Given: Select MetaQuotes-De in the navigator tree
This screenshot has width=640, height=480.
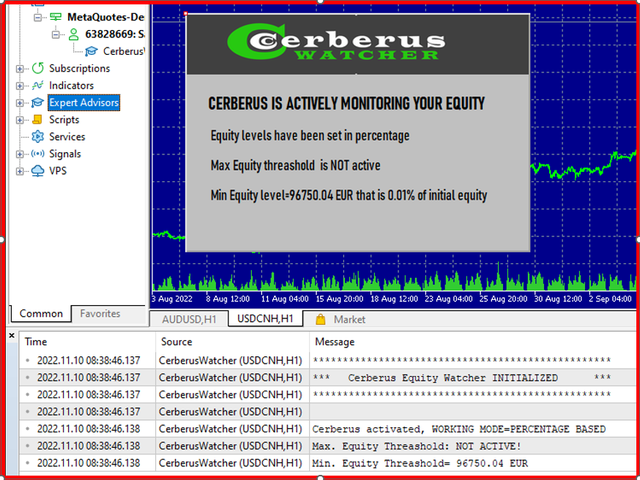Looking at the screenshot, I should pos(105,17).
